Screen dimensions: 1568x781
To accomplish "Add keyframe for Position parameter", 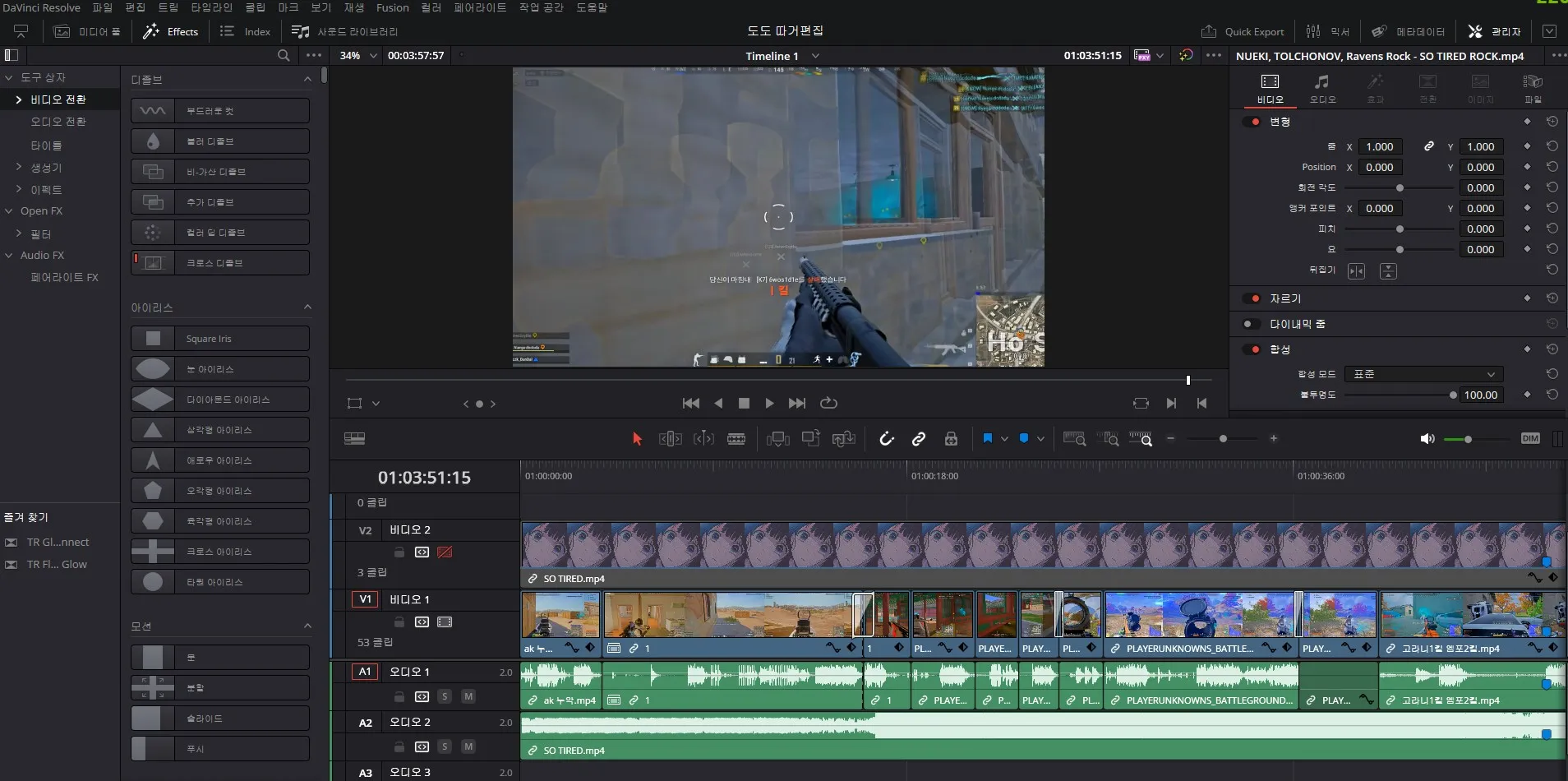I will click(1527, 167).
